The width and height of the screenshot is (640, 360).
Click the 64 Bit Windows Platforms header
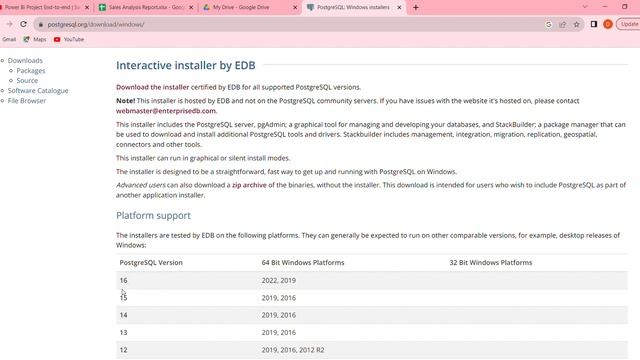[x=303, y=262]
